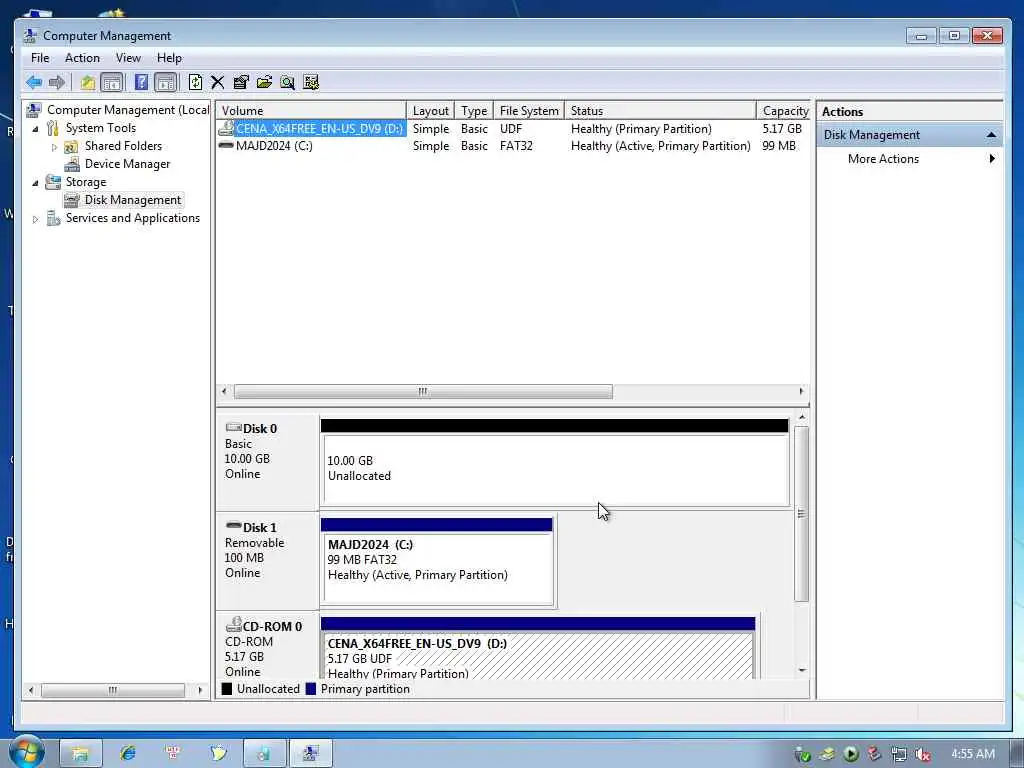Sort by the Volume column header

(x=312, y=111)
